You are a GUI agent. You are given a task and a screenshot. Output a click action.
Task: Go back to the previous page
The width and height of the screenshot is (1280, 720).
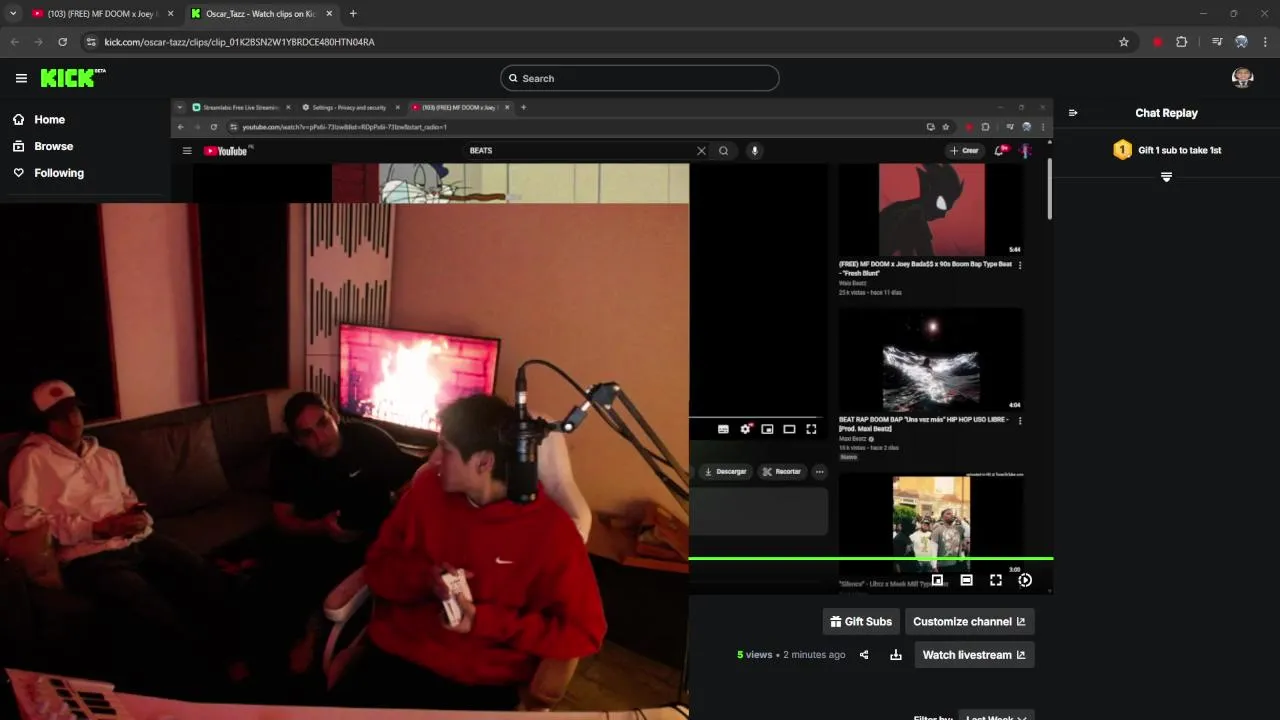tap(15, 42)
